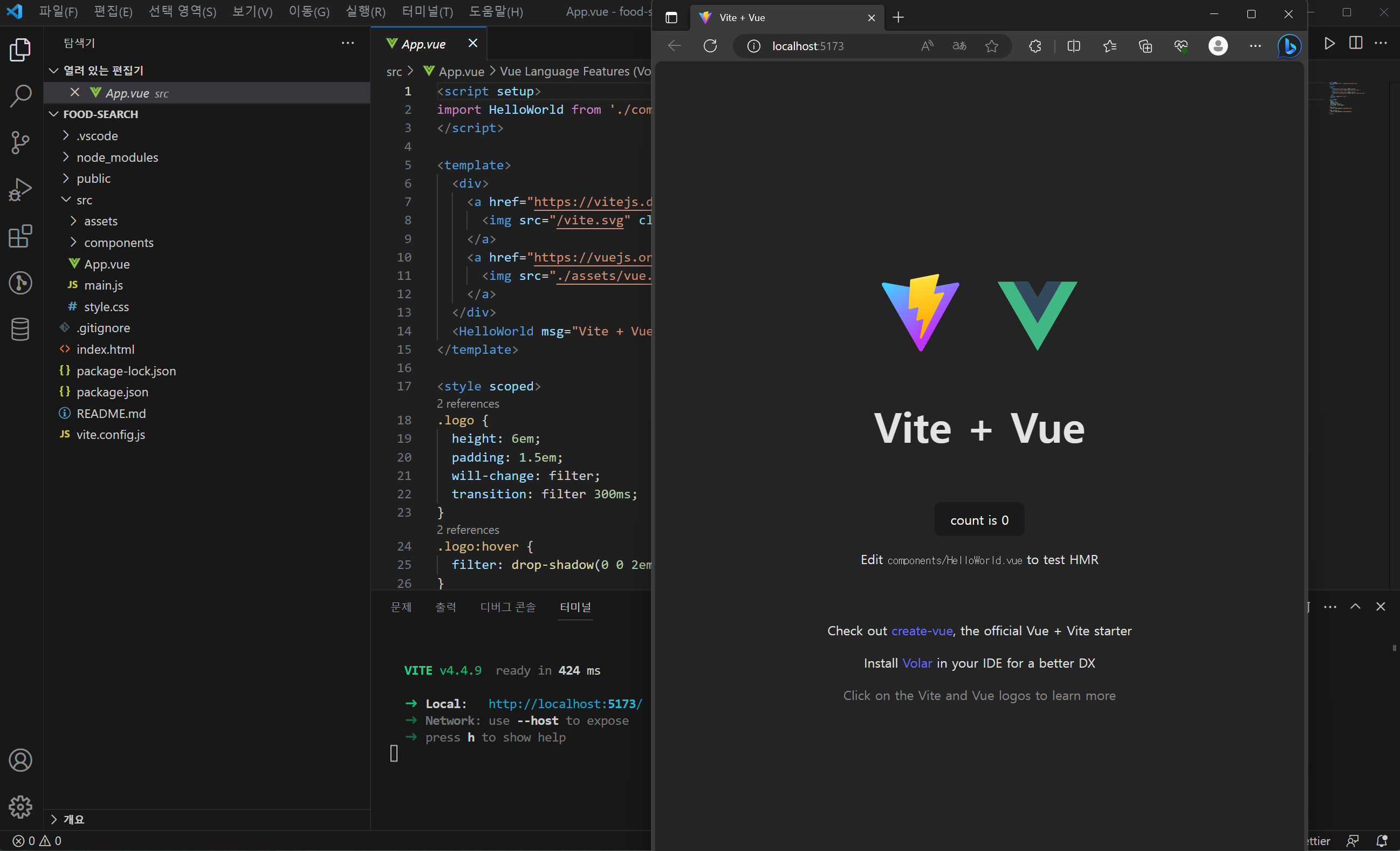Screen dimensions: 1400x851
Task: Open the Source Control view
Action: coord(20,142)
